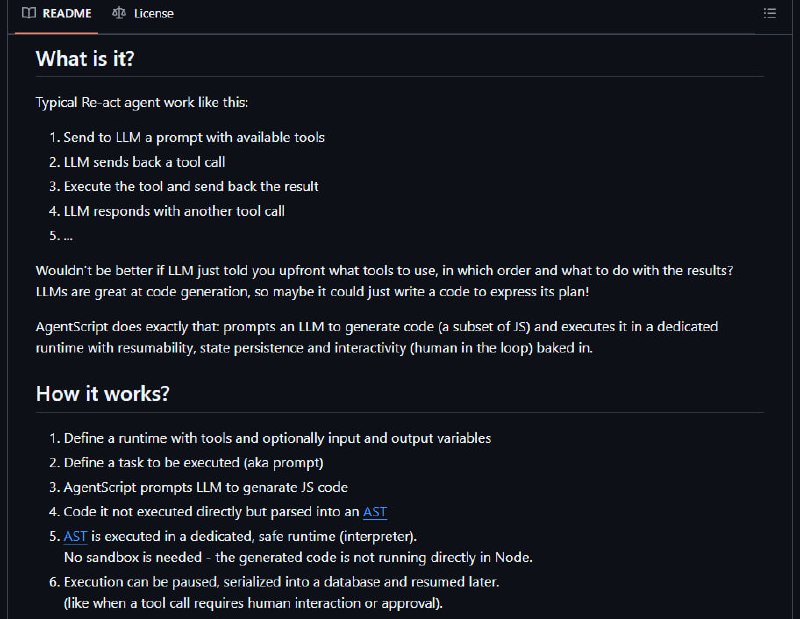Click "Define a runtime with tools" list item
This screenshot has height=619, width=800.
[x=277, y=438]
